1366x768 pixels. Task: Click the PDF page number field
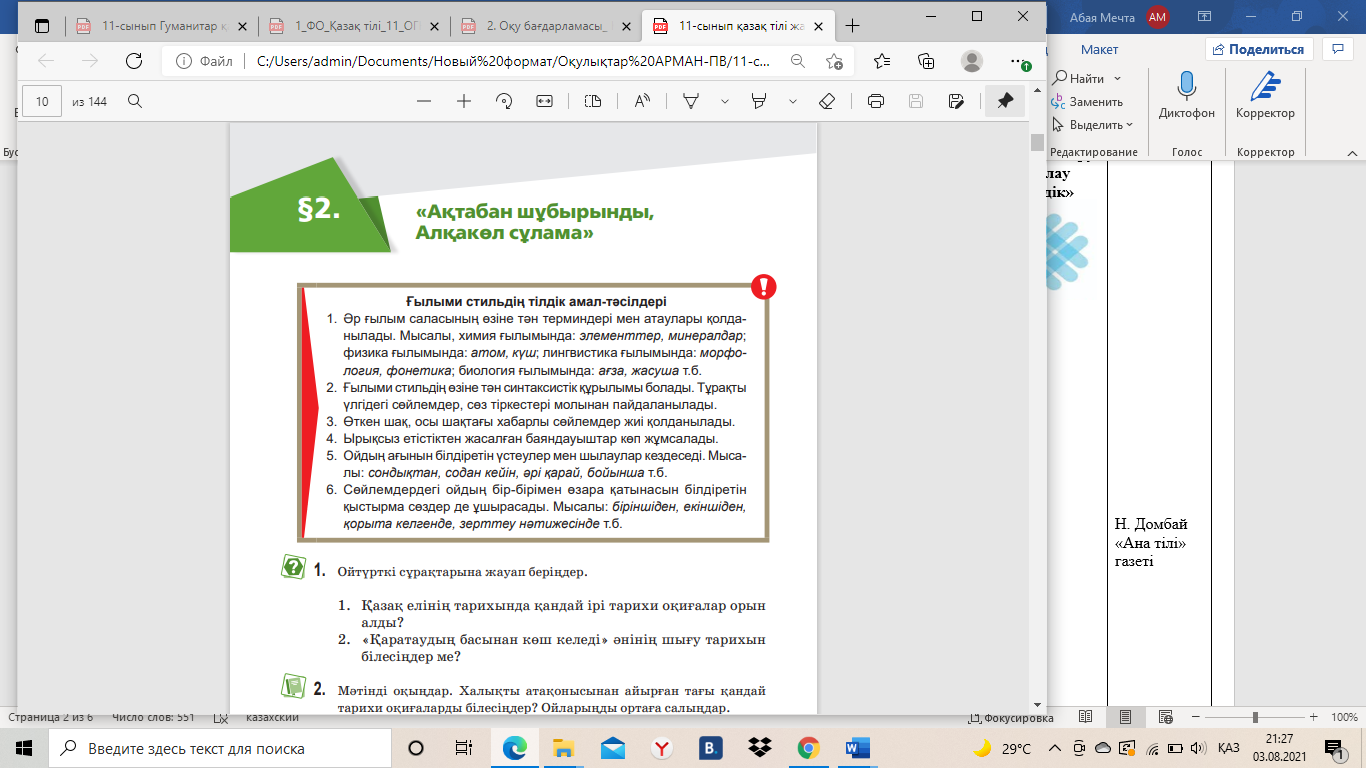point(42,101)
